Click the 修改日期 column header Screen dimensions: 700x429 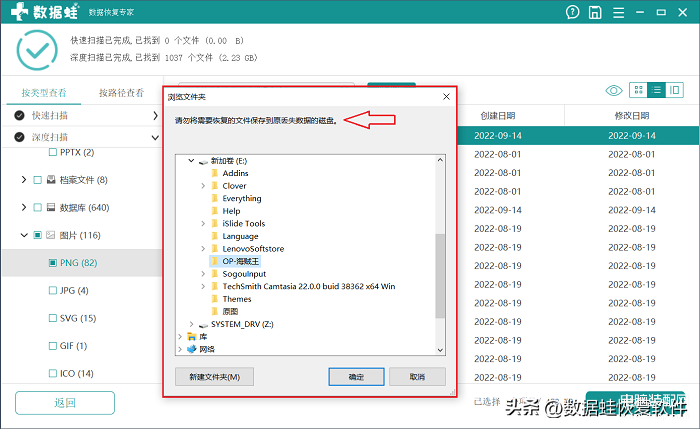(632, 116)
